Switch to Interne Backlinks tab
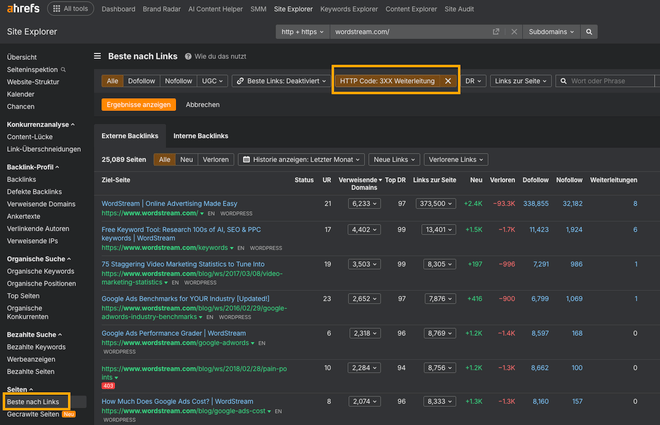 pos(201,136)
